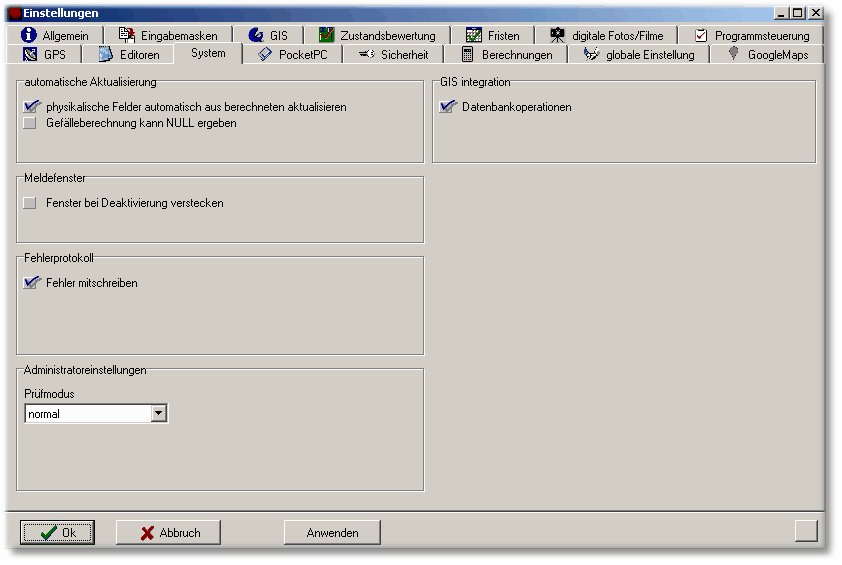Switch to the Sicherheit tab
Viewport: 842px width, 565px height.
pos(395,55)
